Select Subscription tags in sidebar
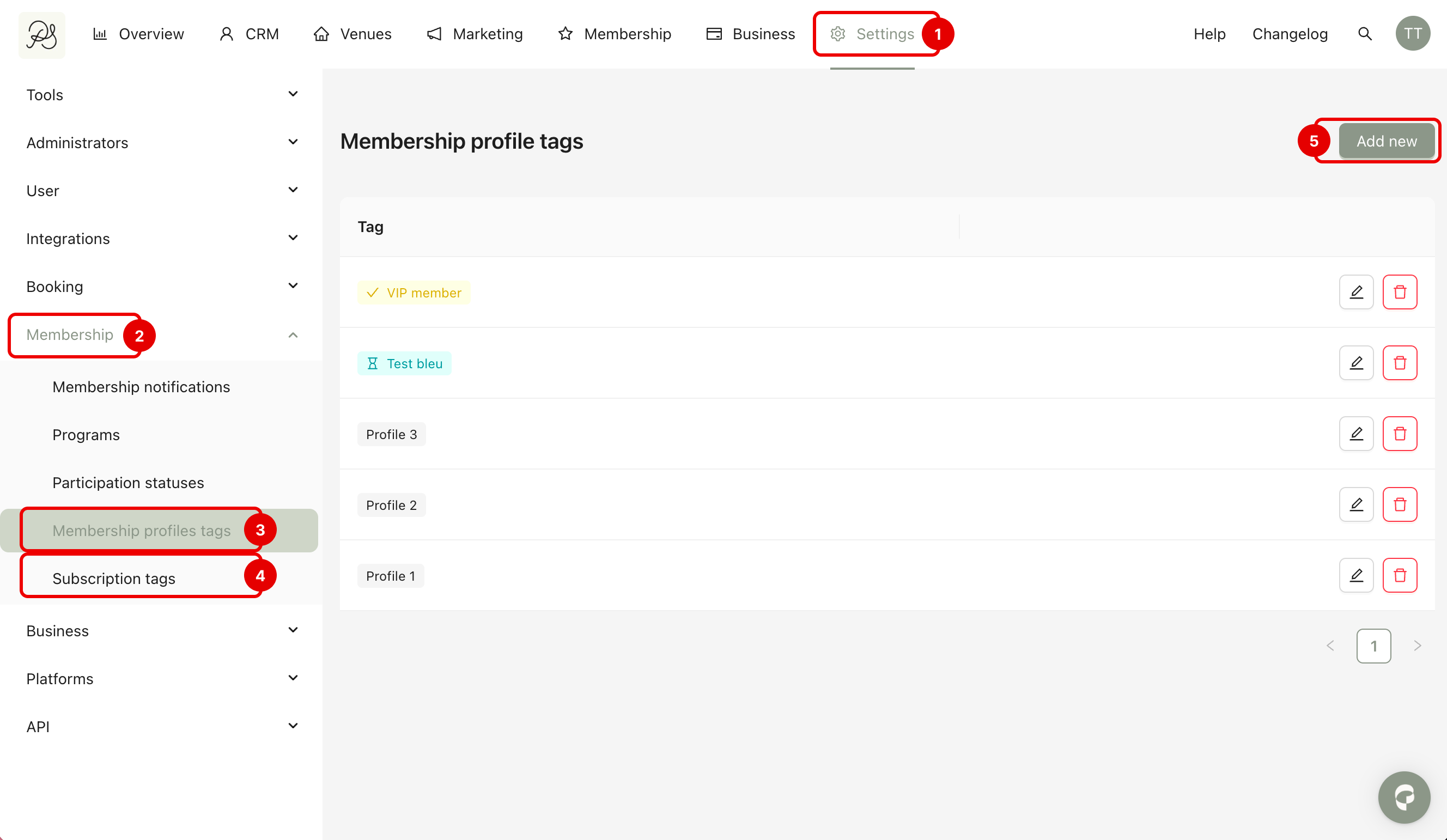Viewport: 1447px width, 840px height. coord(114,578)
